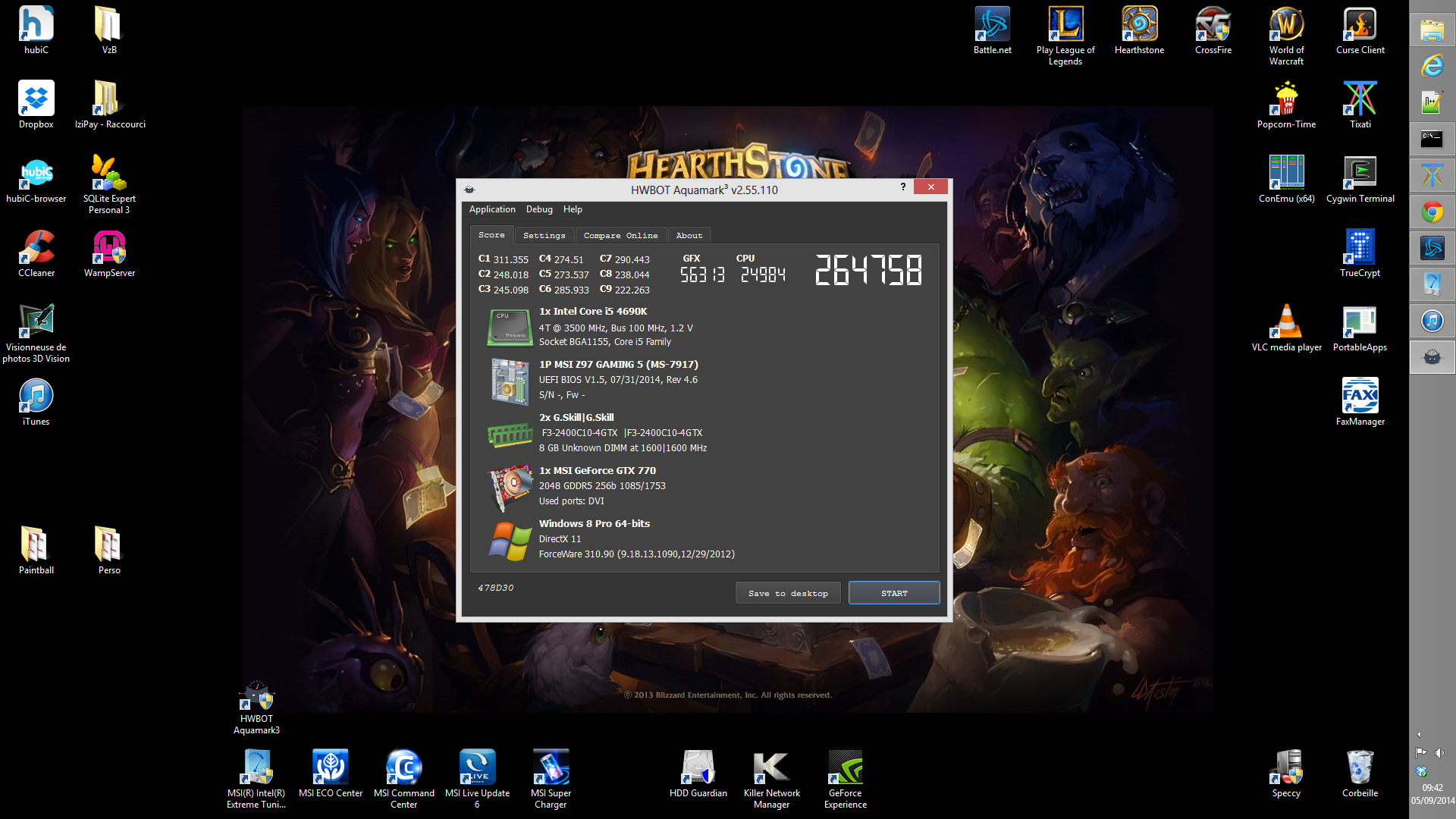Open the hubiC desktop shortcut
The width and height of the screenshot is (1456, 819).
pyautogui.click(x=36, y=30)
